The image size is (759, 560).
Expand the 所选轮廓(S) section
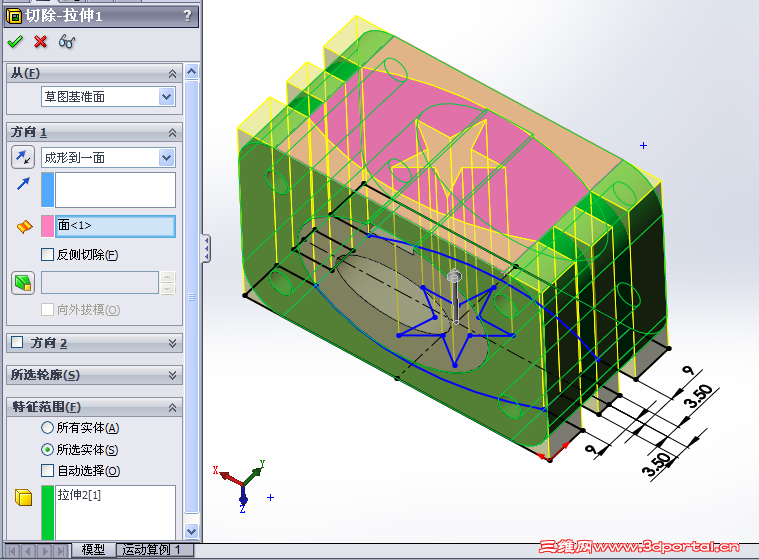coord(172,375)
